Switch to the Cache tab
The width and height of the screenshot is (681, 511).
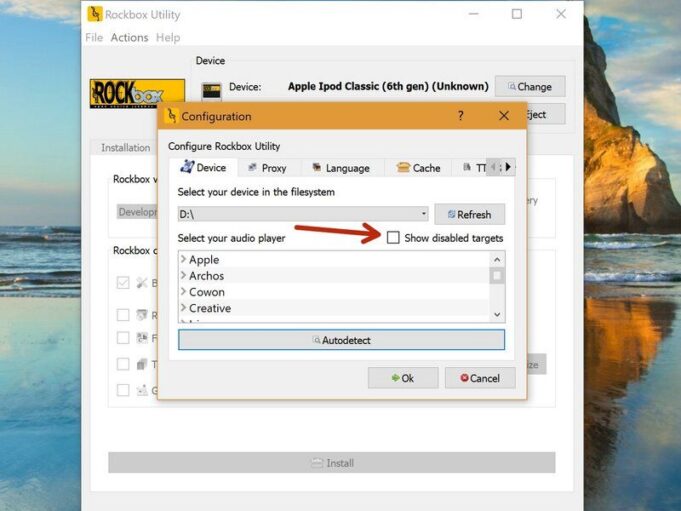[x=418, y=168]
